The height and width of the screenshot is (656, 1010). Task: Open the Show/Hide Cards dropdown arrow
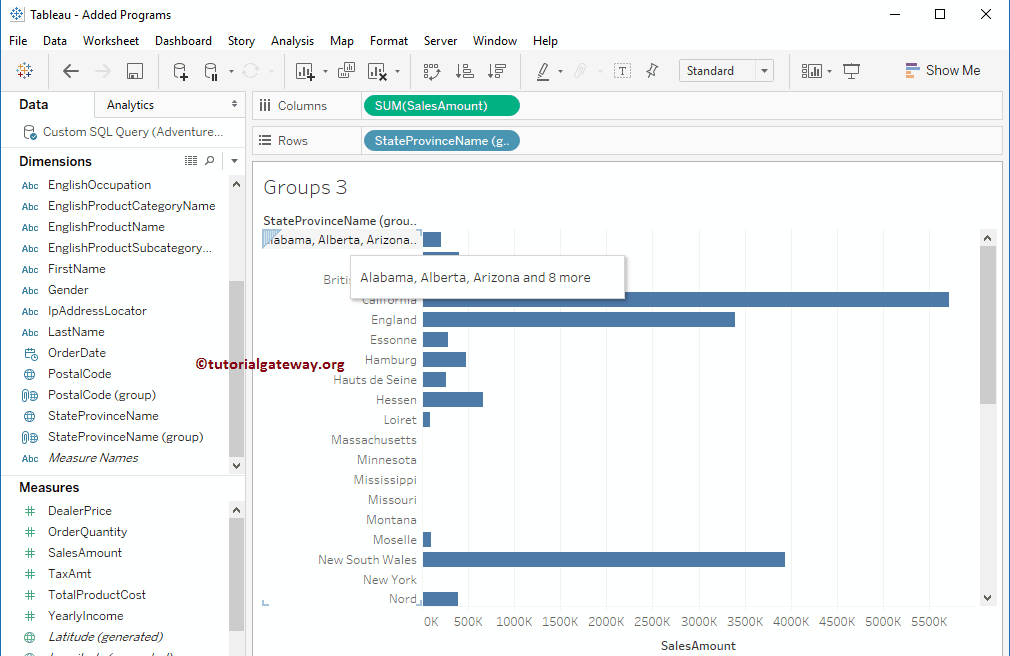pyautogui.click(x=829, y=71)
